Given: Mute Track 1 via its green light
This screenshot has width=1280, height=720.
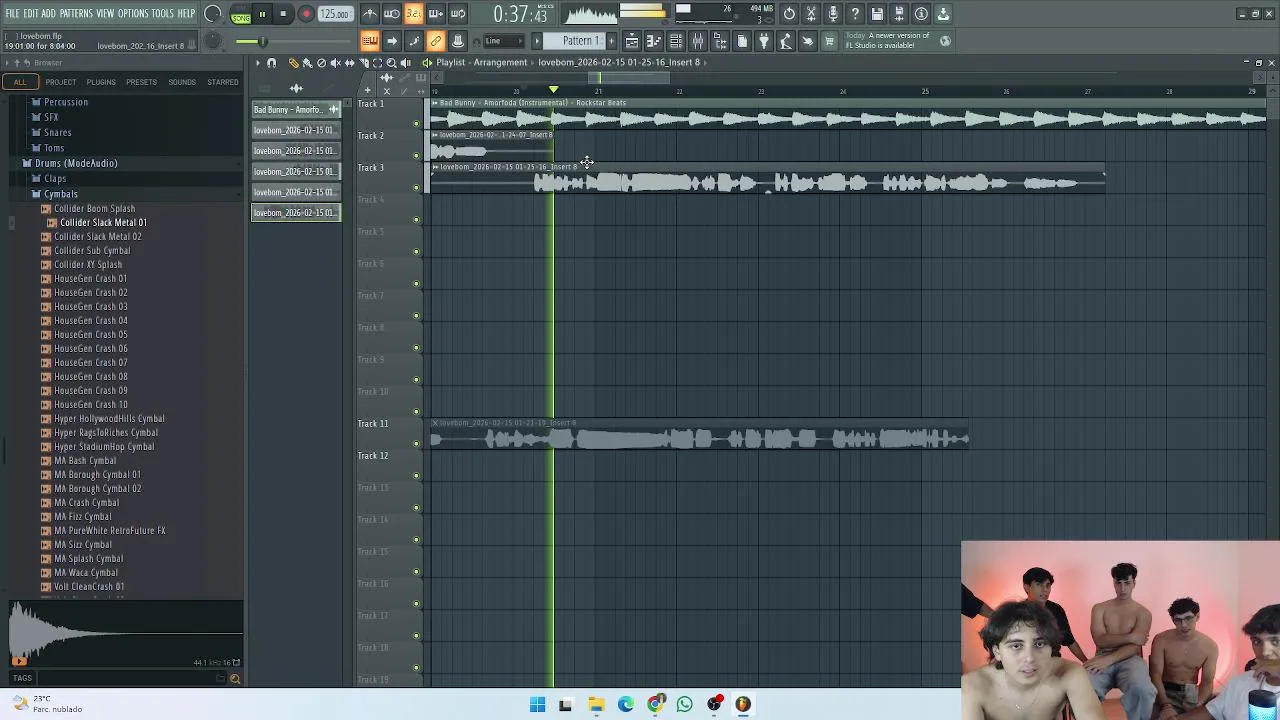Looking at the screenshot, I should point(416,123).
